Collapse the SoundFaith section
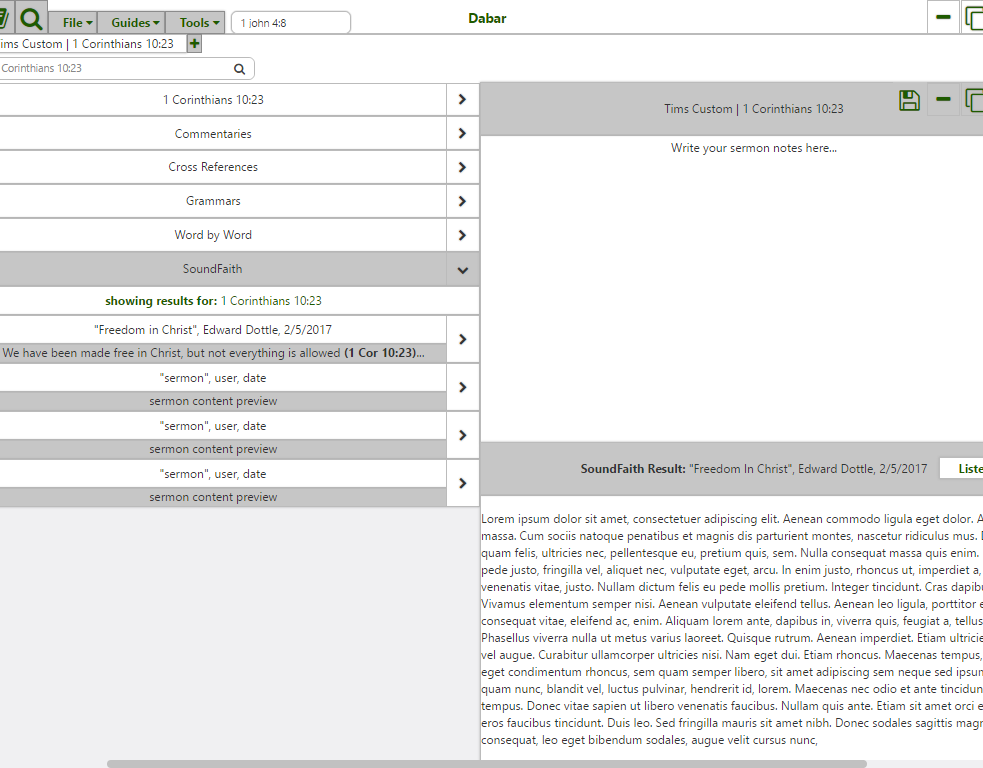983x768 pixels. 463,270
